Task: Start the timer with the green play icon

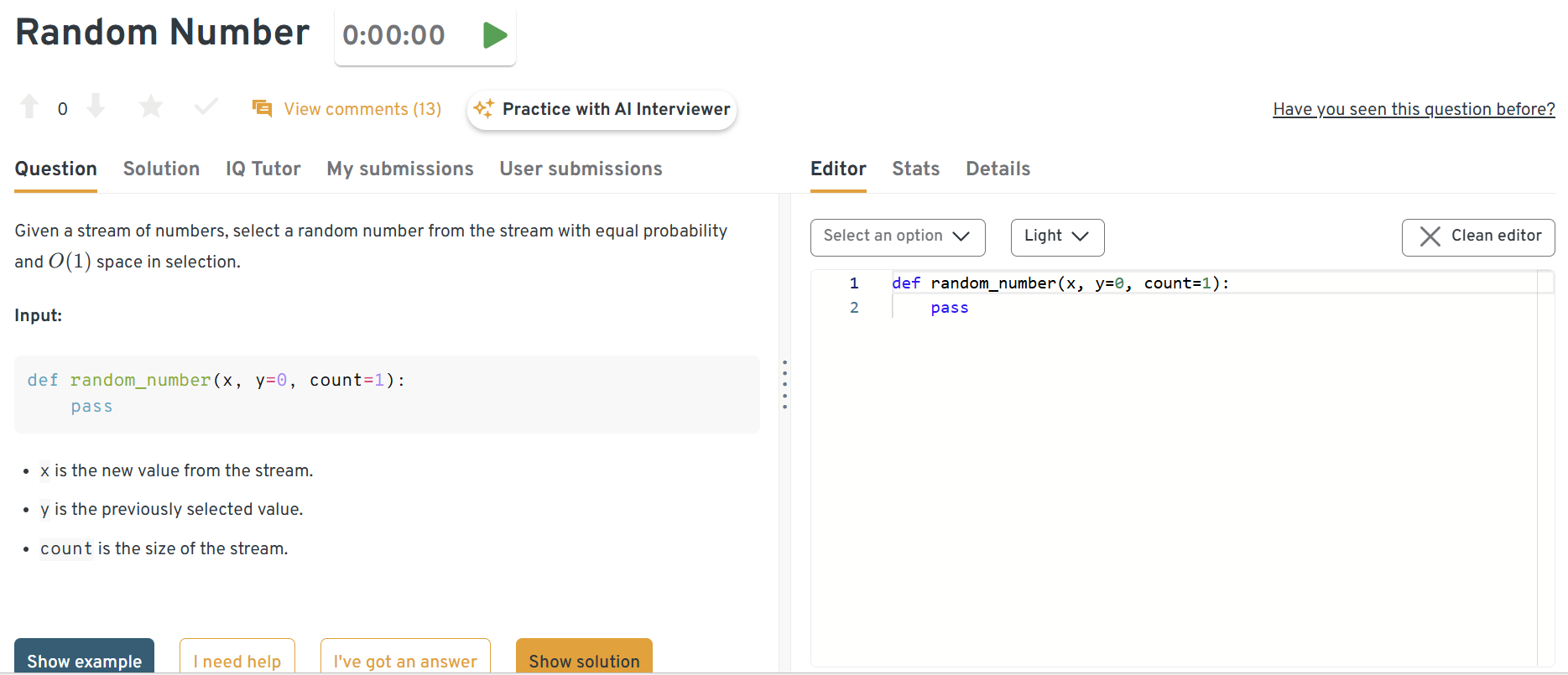Action: coord(495,35)
